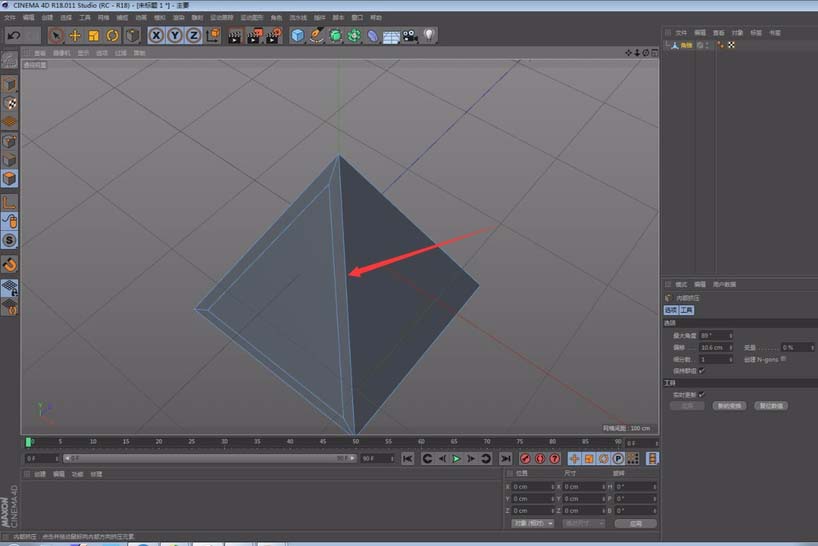818x546 pixels.
Task: Click the reset values button
Action: tap(771, 406)
